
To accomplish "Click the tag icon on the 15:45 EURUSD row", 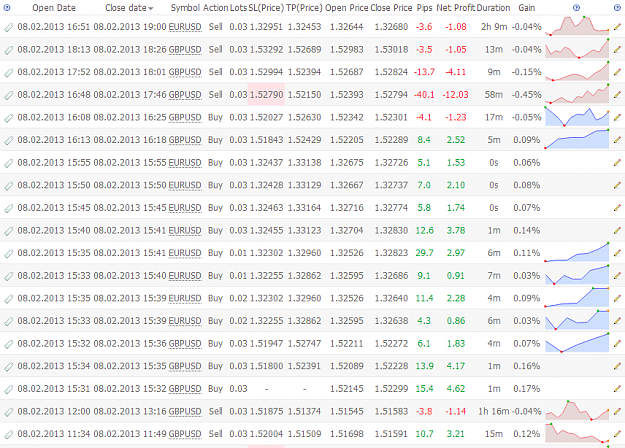I will tap(8, 208).
